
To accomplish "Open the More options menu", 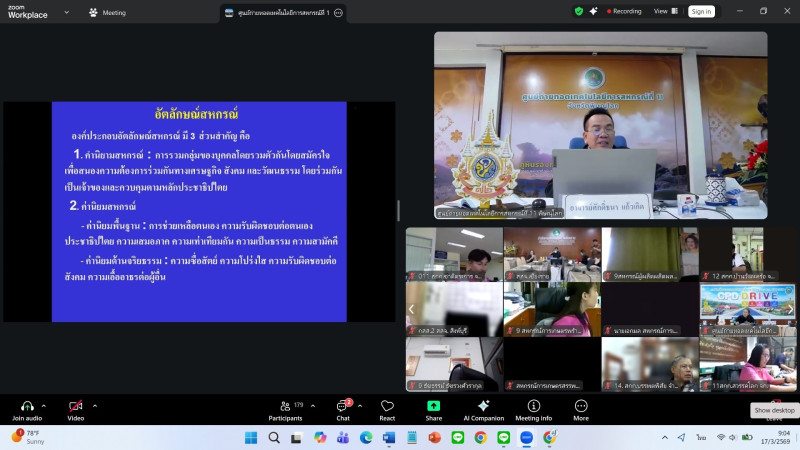I will point(581,406).
